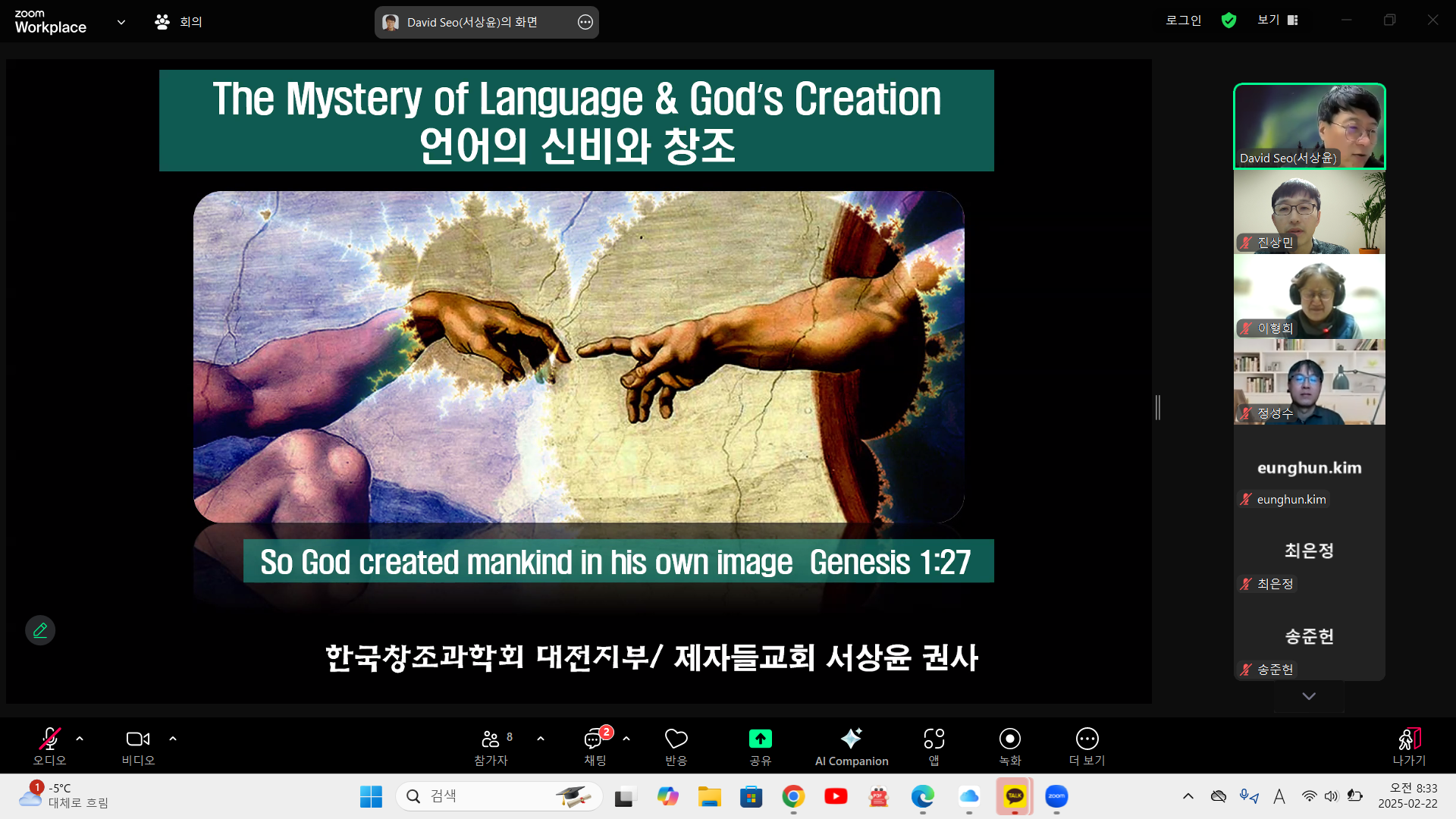Switch to the 회의 meetings tab
Image resolution: width=1456 pixels, height=819 pixels.
pos(178,22)
